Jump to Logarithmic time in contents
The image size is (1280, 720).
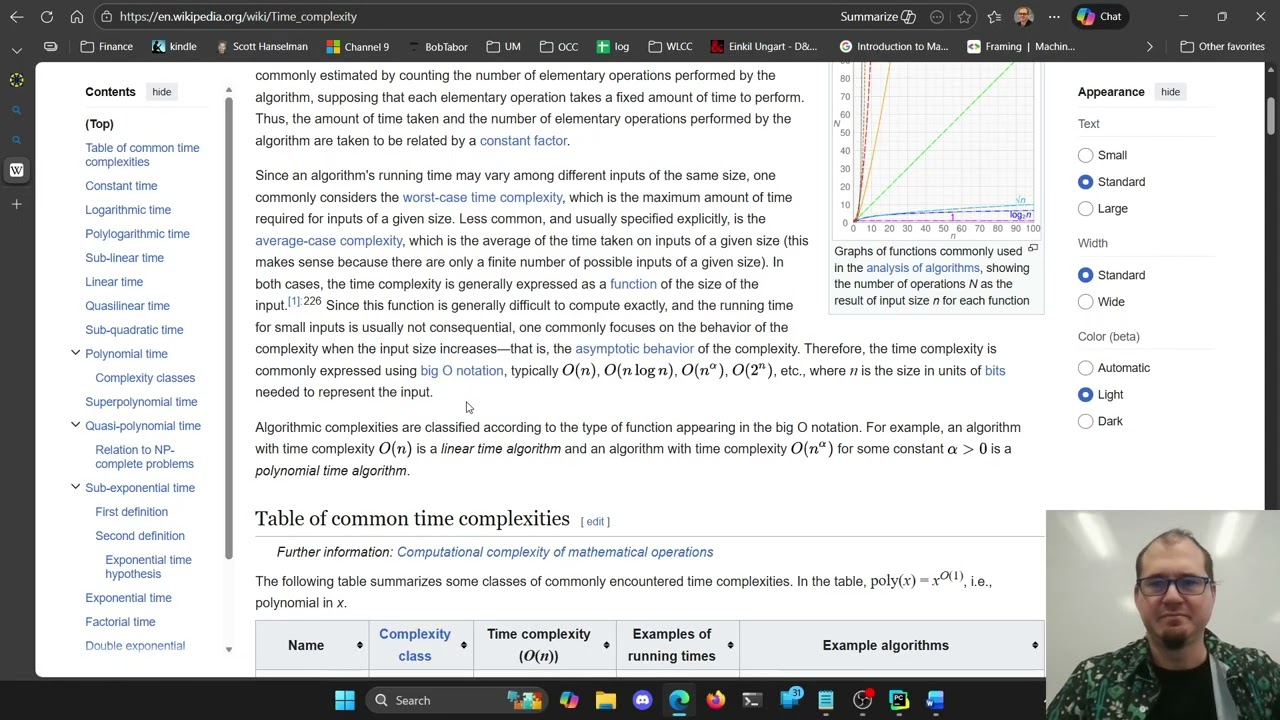point(128,210)
